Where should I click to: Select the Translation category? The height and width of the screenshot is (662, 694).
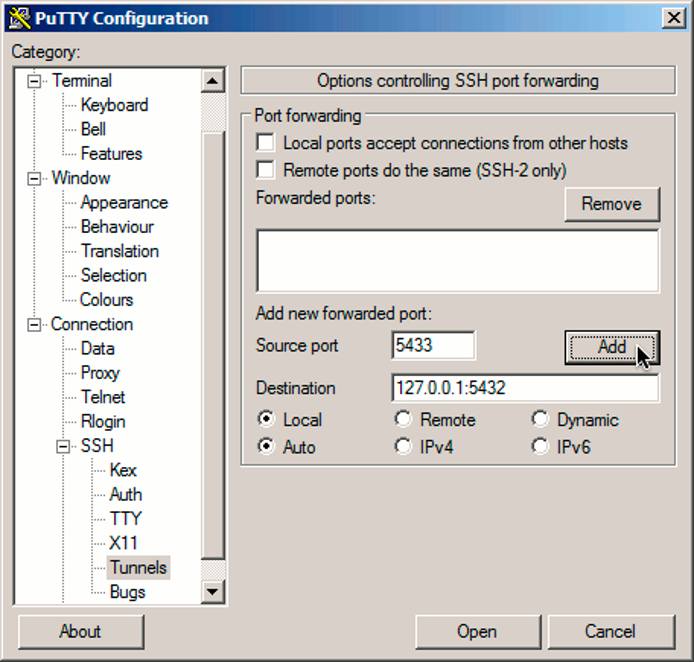120,251
